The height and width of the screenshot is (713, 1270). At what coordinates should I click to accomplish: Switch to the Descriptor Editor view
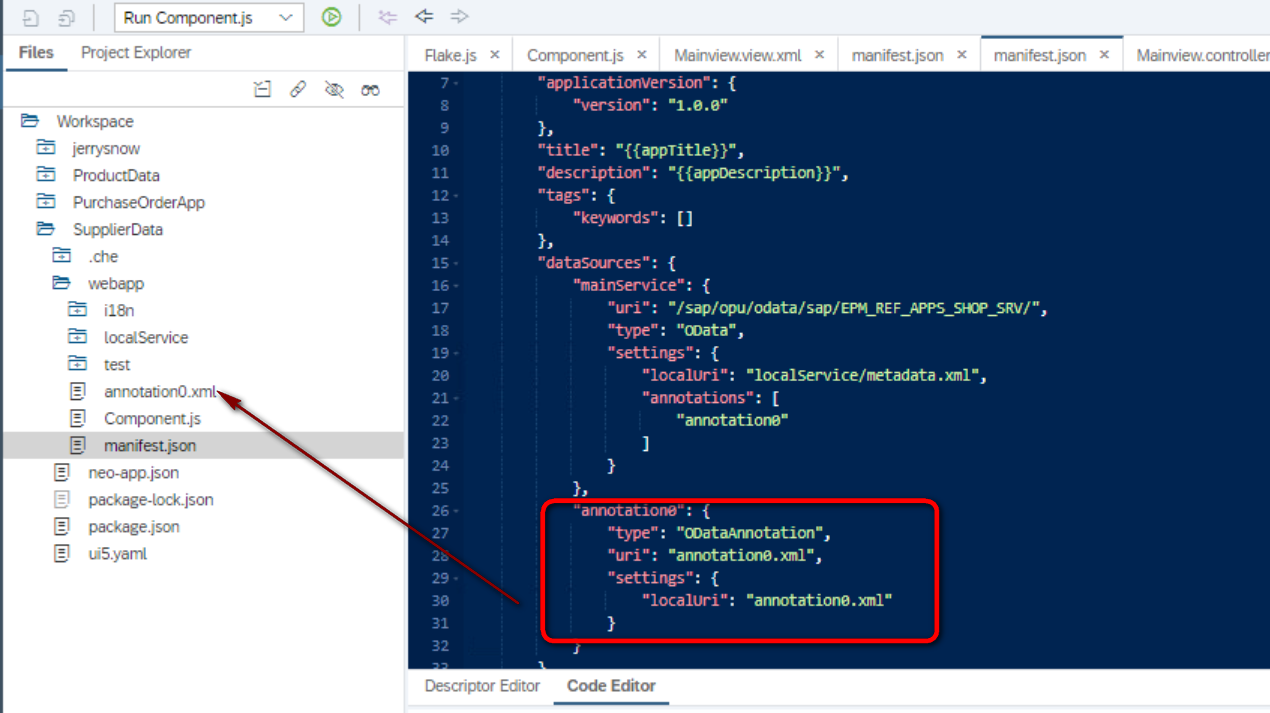(482, 686)
